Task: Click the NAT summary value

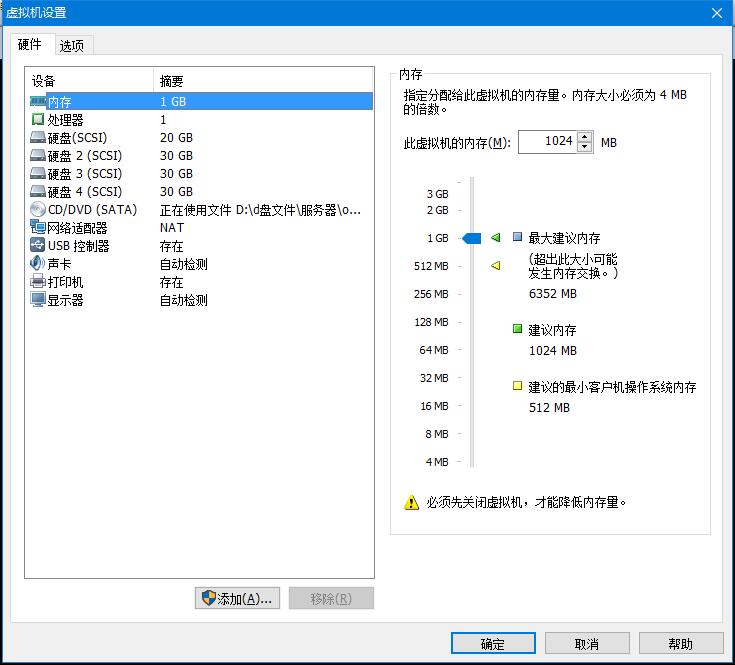Action: coord(172,228)
